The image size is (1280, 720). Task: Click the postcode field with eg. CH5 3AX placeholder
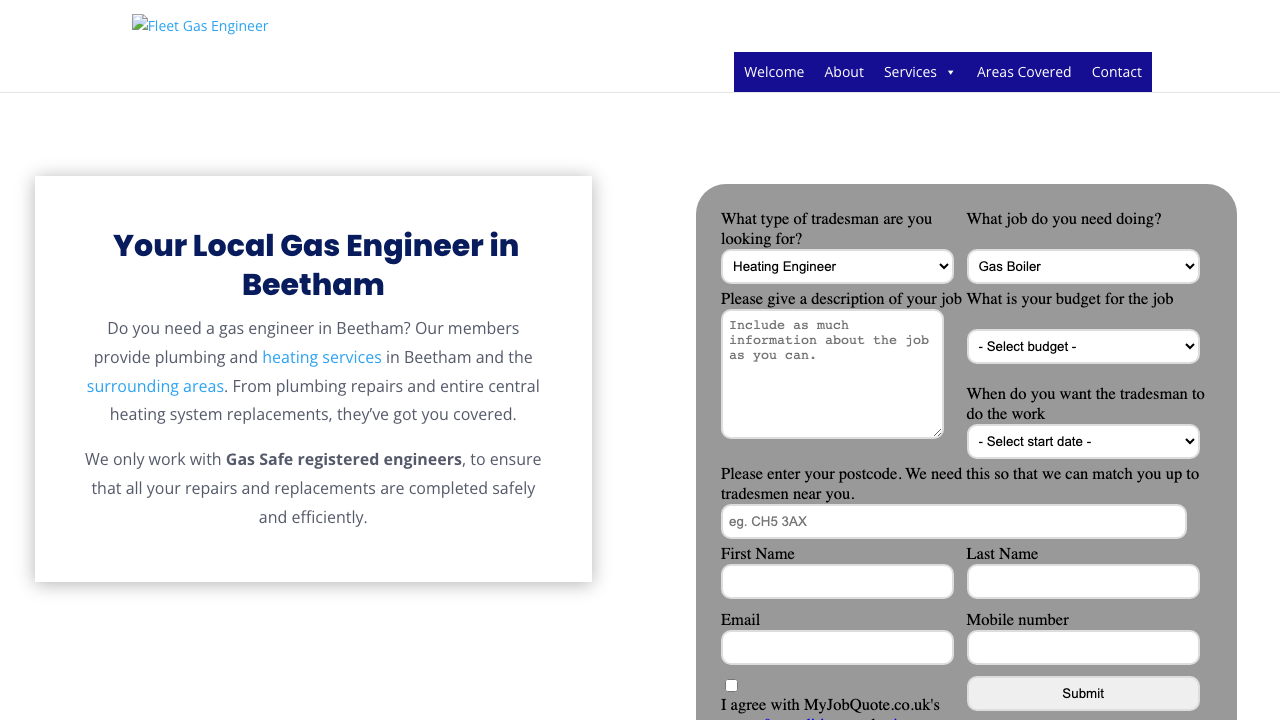click(x=953, y=521)
